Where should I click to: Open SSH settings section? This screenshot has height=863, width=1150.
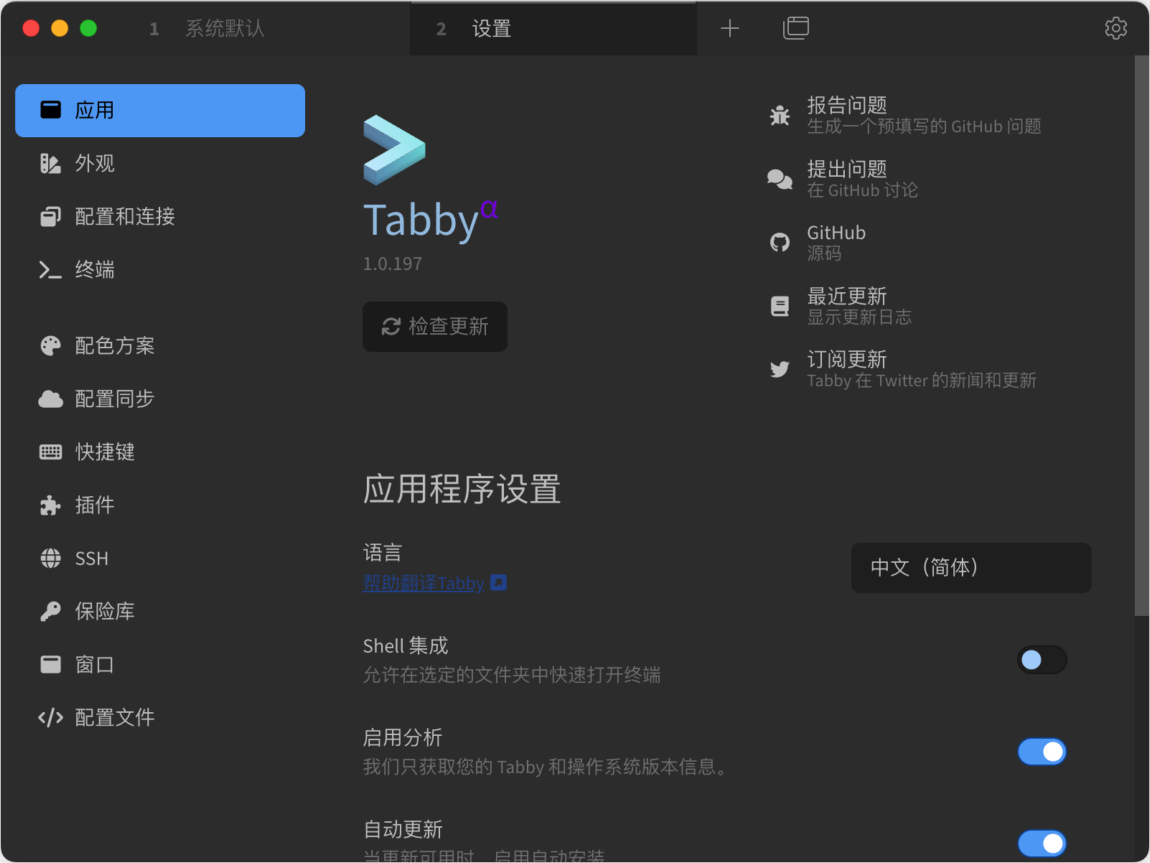(x=160, y=559)
